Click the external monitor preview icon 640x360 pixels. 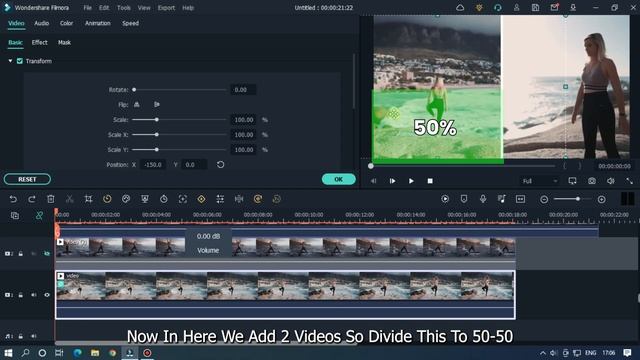(573, 181)
